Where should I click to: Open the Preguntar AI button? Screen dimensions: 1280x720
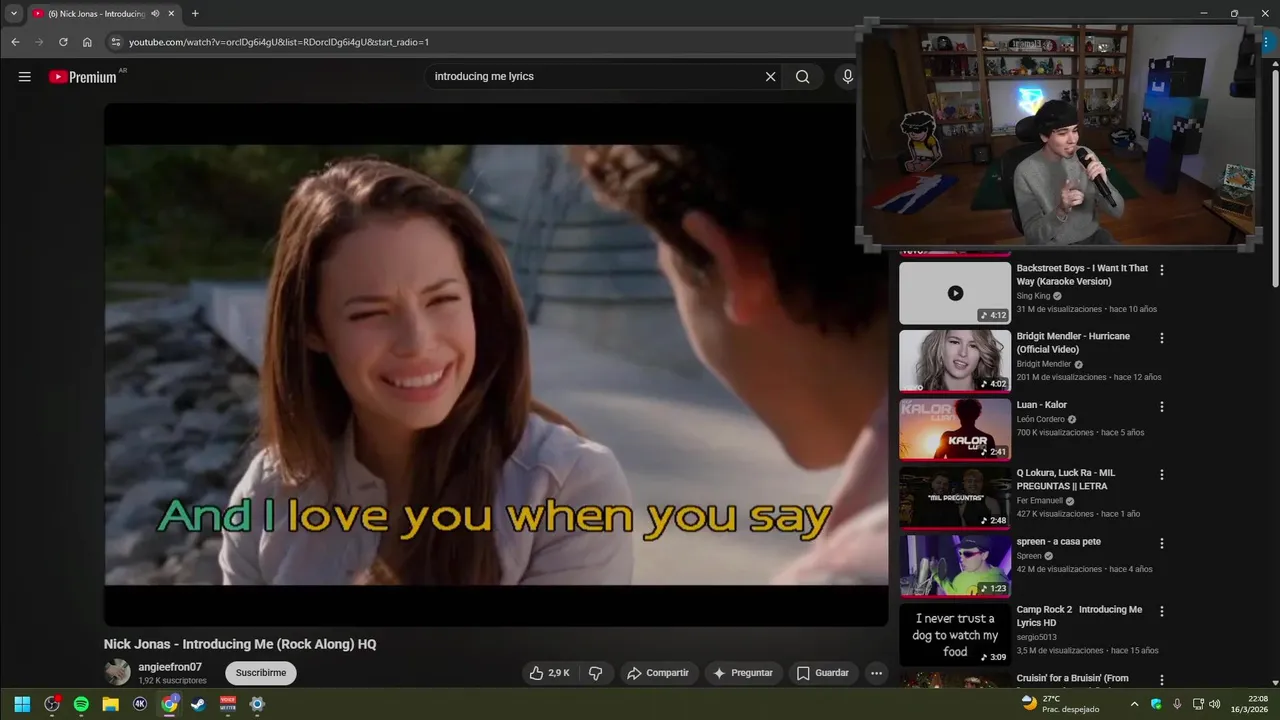coord(742,673)
